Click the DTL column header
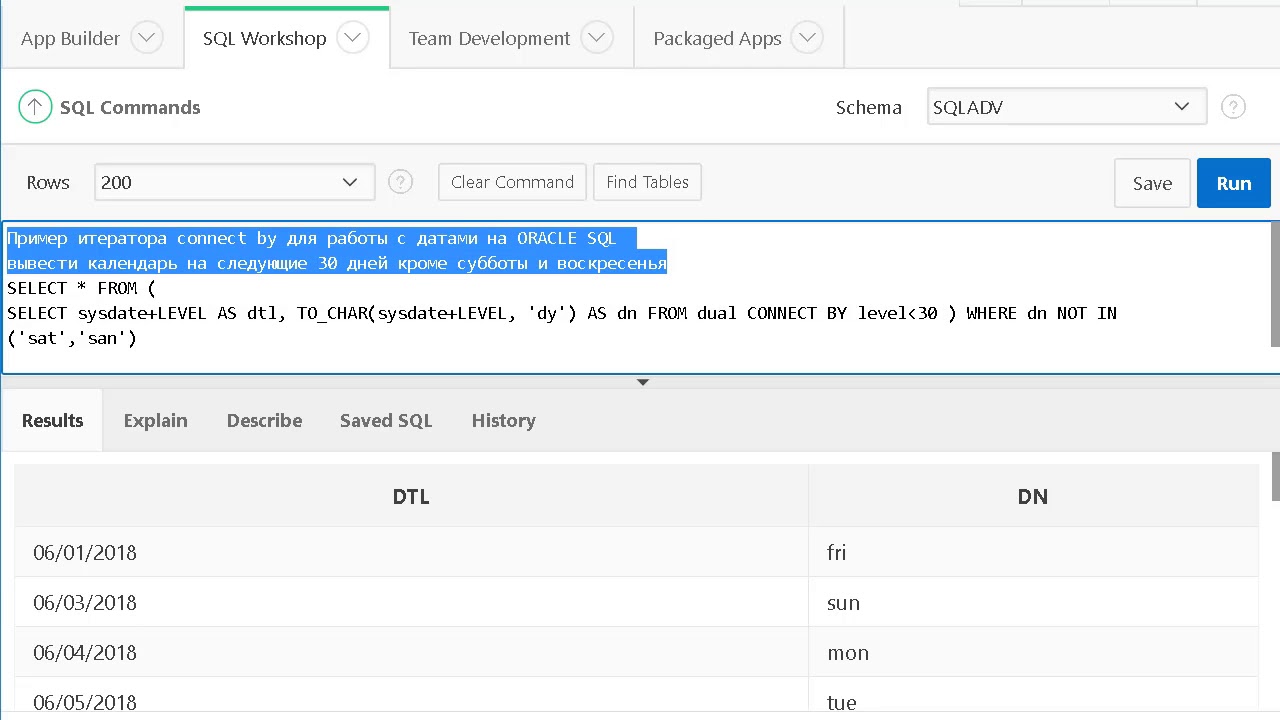The height and width of the screenshot is (720, 1280). (x=411, y=496)
